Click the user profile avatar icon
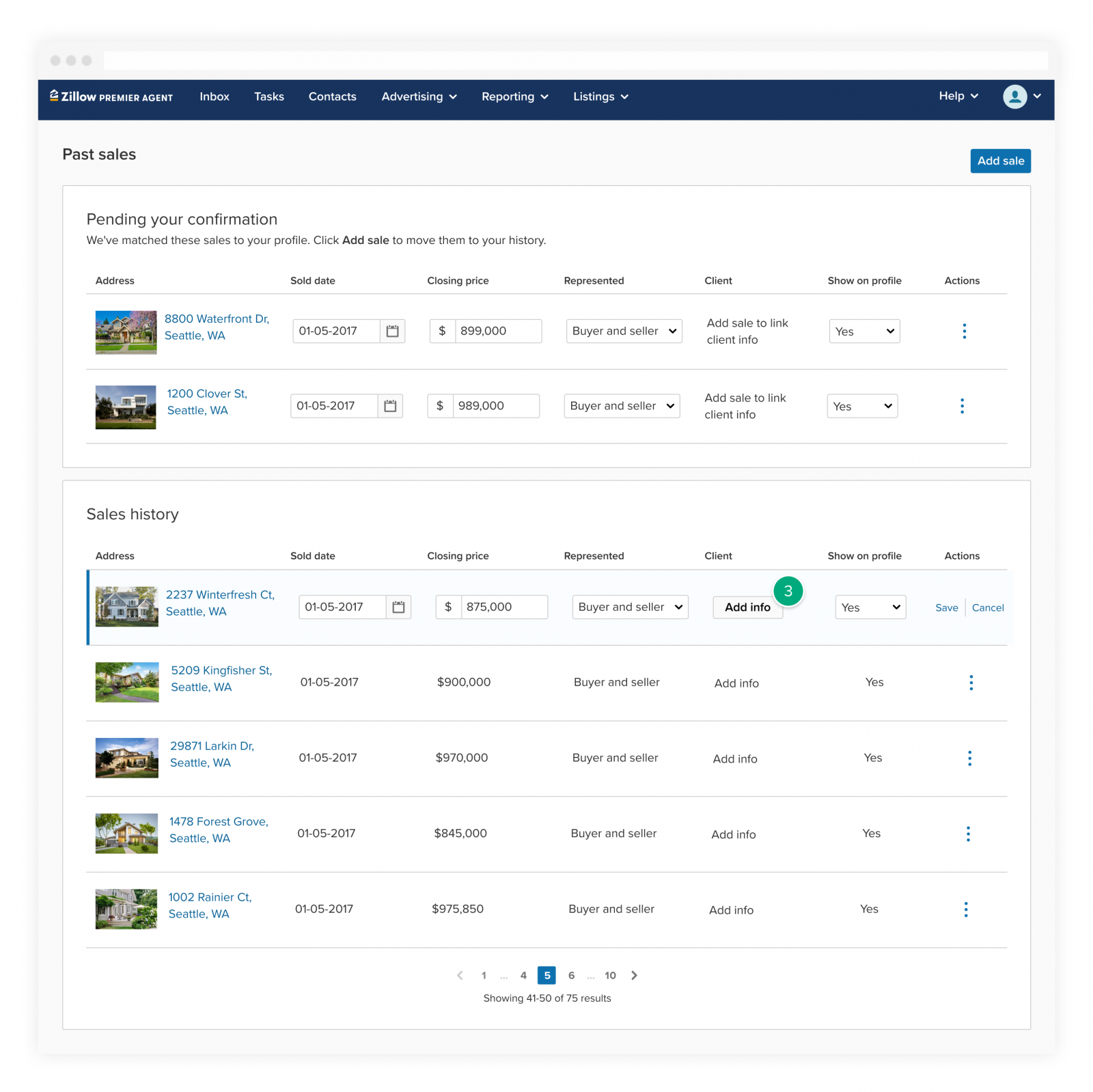The width and height of the screenshot is (1093, 1092). pyautogui.click(x=1014, y=96)
